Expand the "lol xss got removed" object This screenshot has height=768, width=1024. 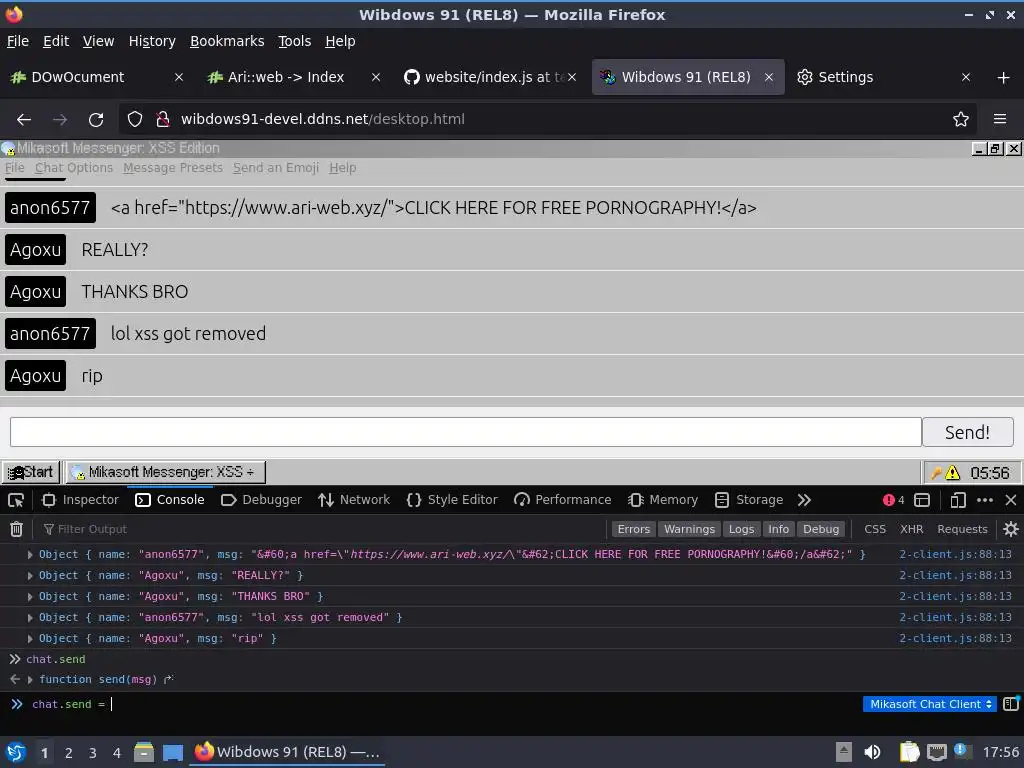(x=30, y=617)
